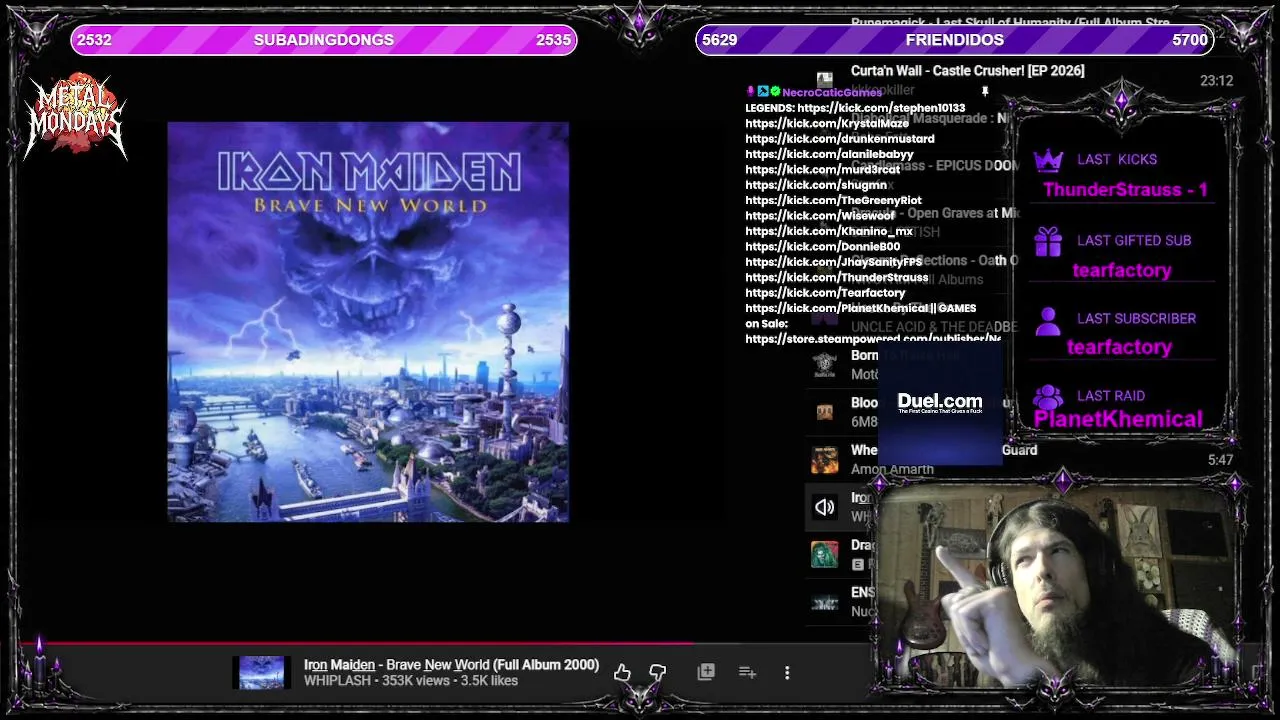Open the kick.com/Khanino_mx link
This screenshot has width=1280, height=720.
pos(829,231)
